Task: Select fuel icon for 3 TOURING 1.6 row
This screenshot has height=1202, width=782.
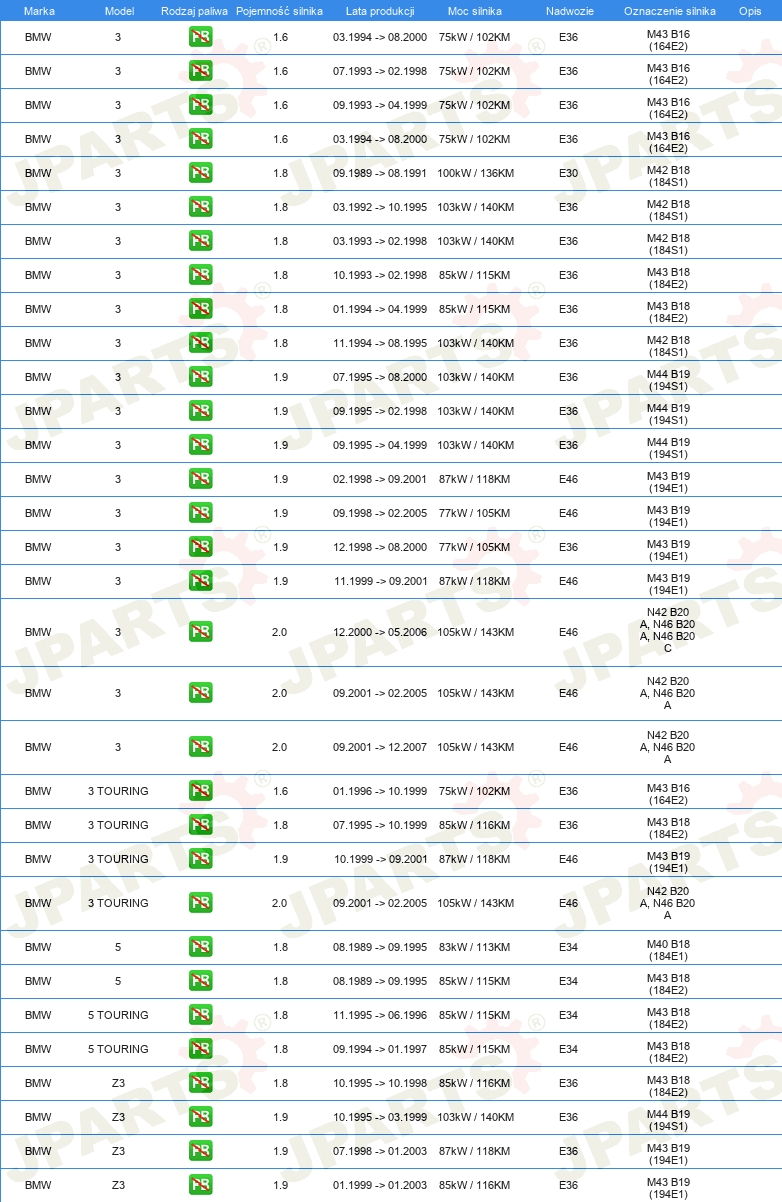Action: coord(200,792)
